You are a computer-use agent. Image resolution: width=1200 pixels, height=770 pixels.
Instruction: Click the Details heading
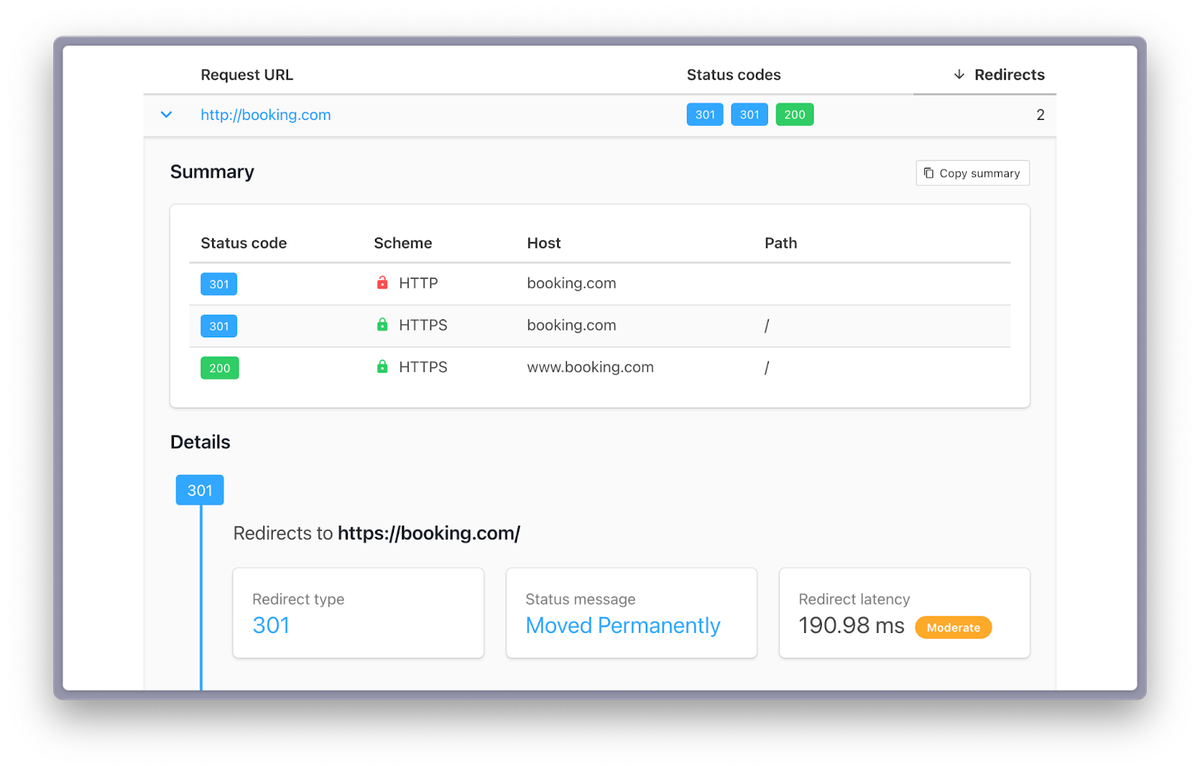tap(200, 442)
